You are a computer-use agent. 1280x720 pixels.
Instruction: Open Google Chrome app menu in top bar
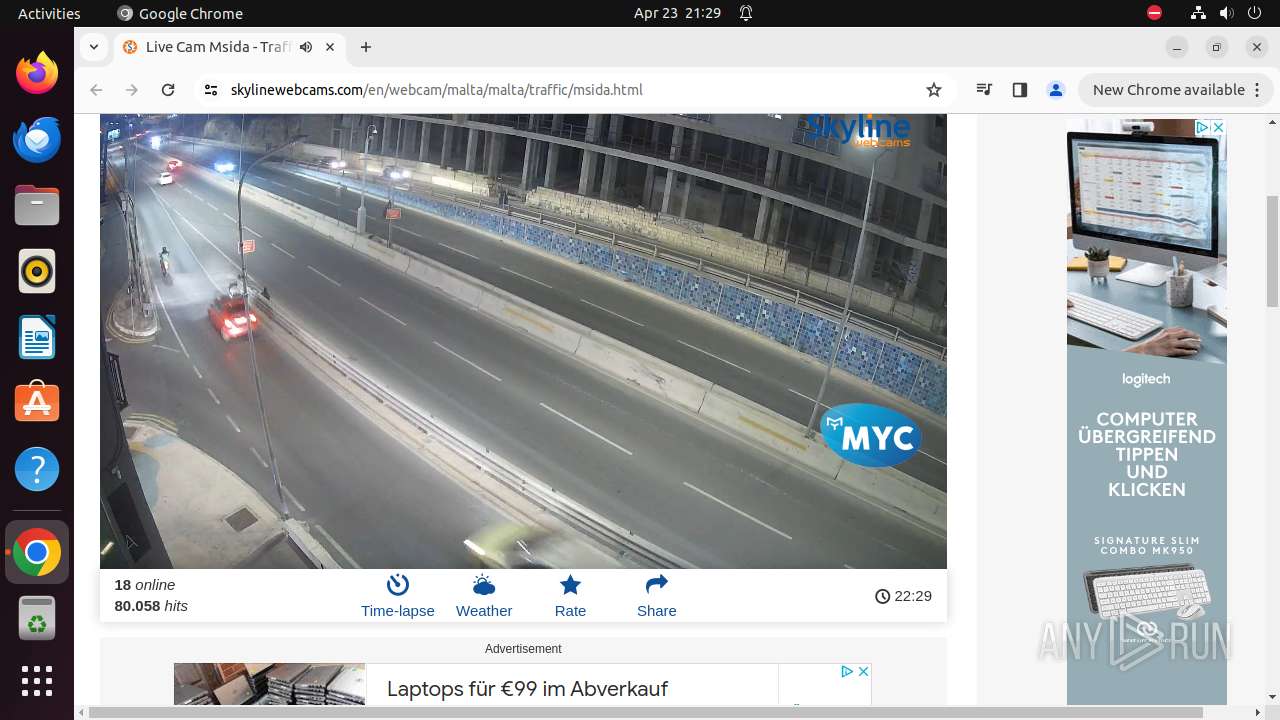(180, 13)
